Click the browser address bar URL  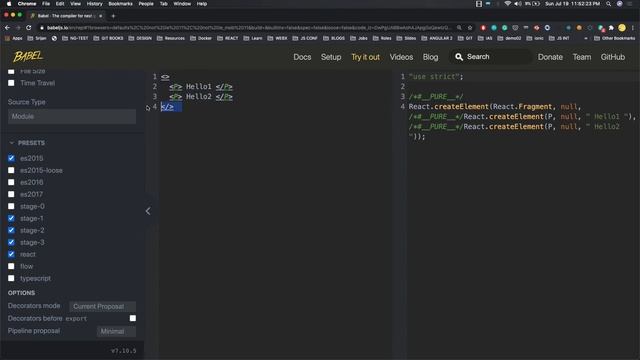(x=248, y=28)
